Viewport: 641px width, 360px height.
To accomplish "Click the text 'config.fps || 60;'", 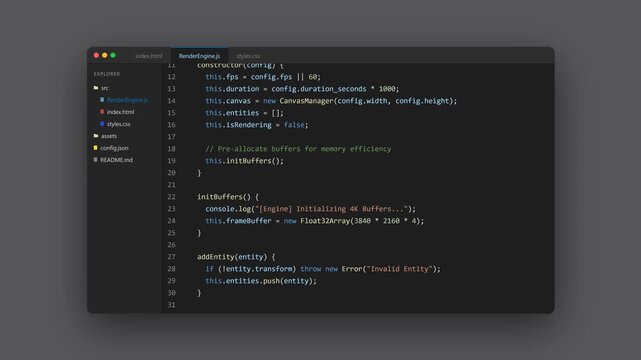I will [286, 77].
